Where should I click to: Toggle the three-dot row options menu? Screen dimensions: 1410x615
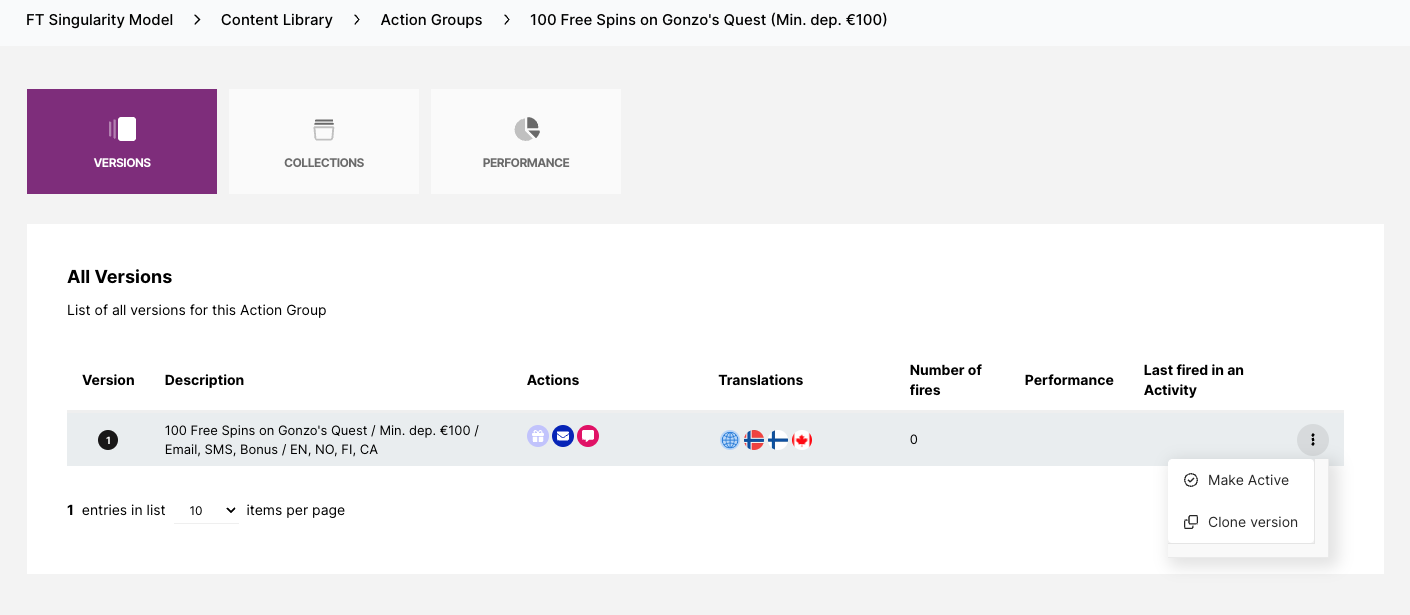1312,439
